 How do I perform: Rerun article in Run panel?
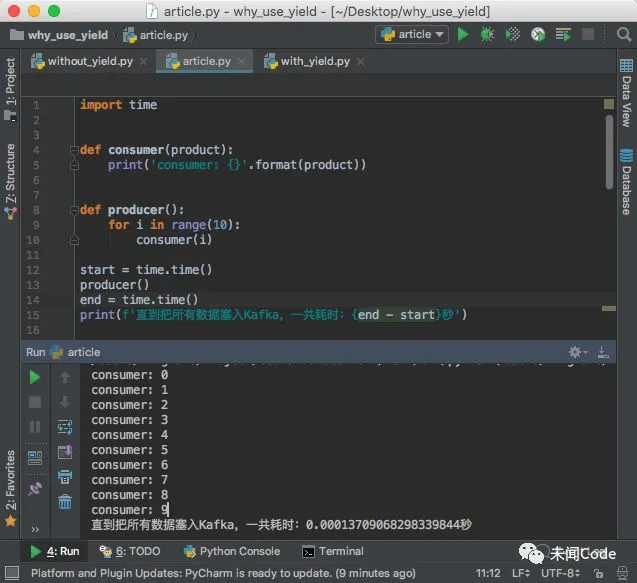(35, 377)
